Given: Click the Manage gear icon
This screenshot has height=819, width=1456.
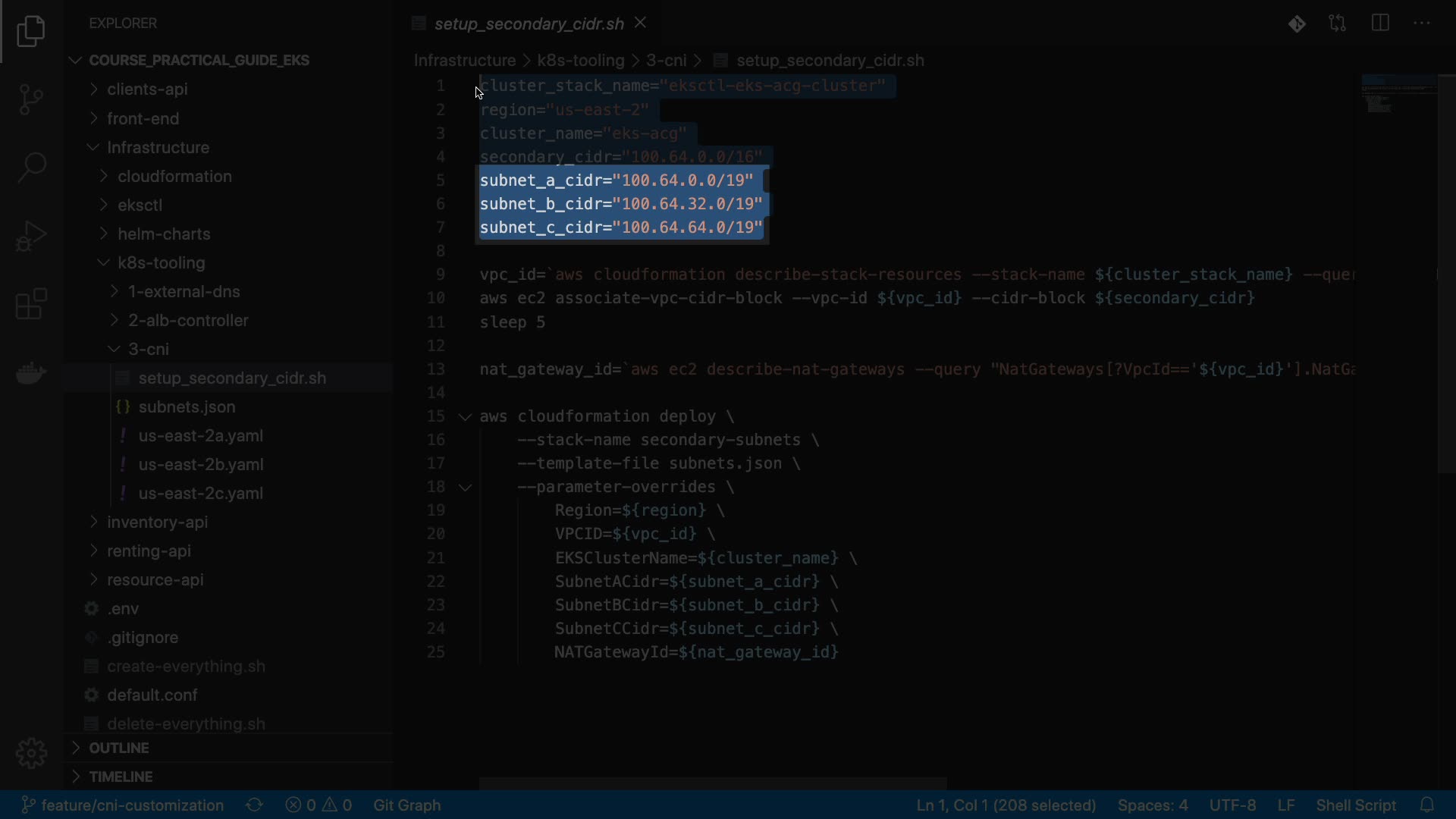Looking at the screenshot, I should click(31, 753).
